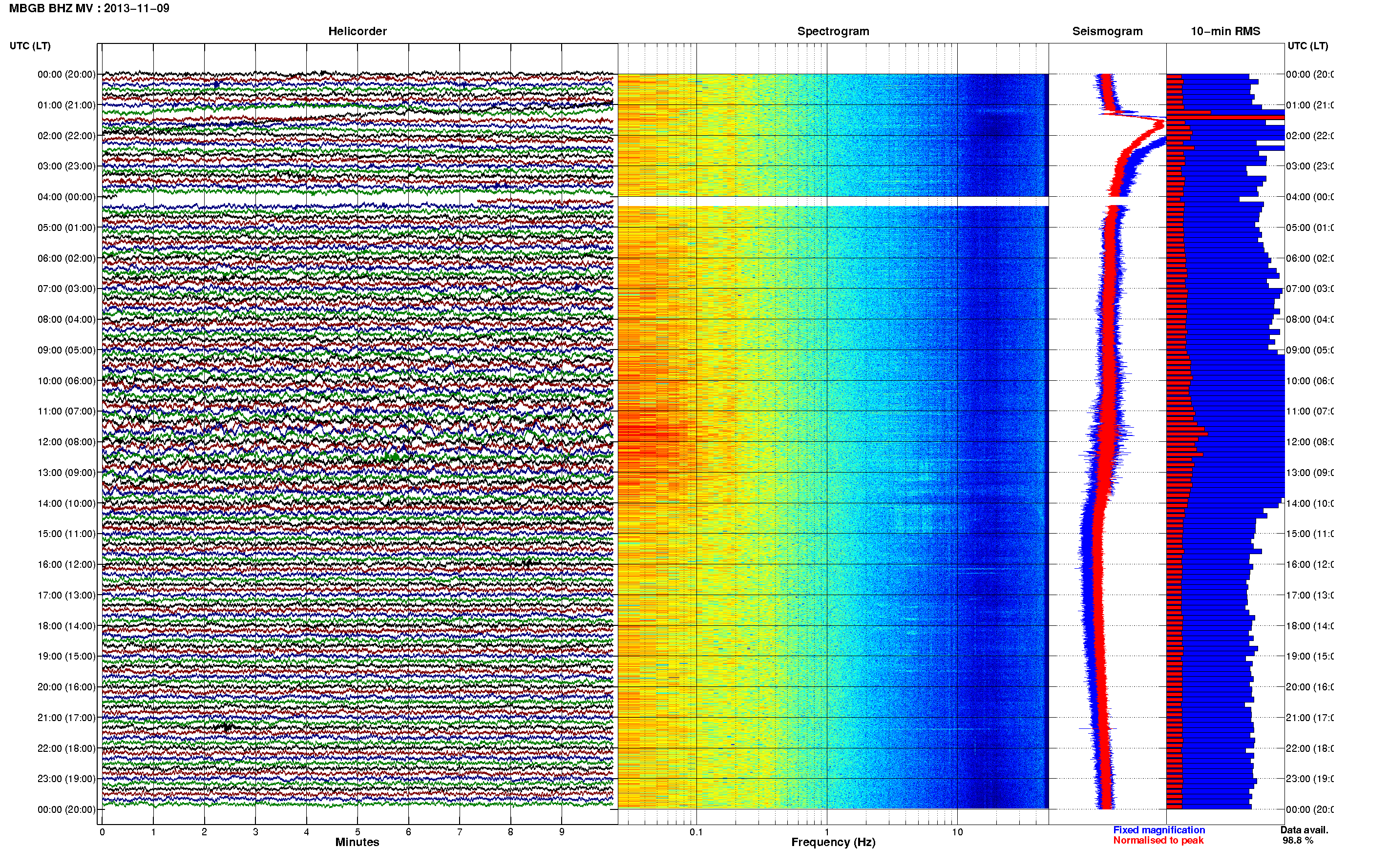The width and height of the screenshot is (1389, 868).
Task: Click the 'Spectrogram' panel heading
Action: (x=833, y=31)
